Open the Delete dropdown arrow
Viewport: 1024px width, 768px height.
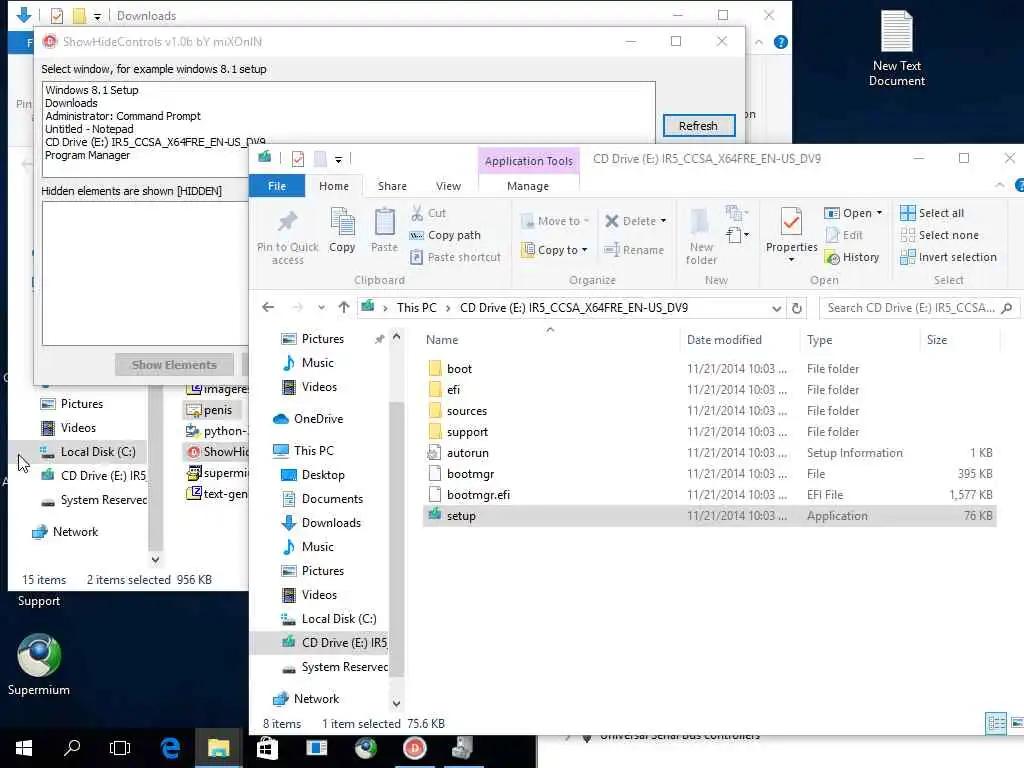[x=663, y=221]
